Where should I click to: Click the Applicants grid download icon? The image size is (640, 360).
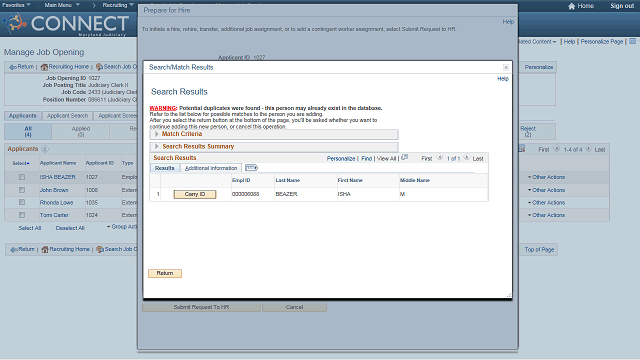(x=522, y=149)
